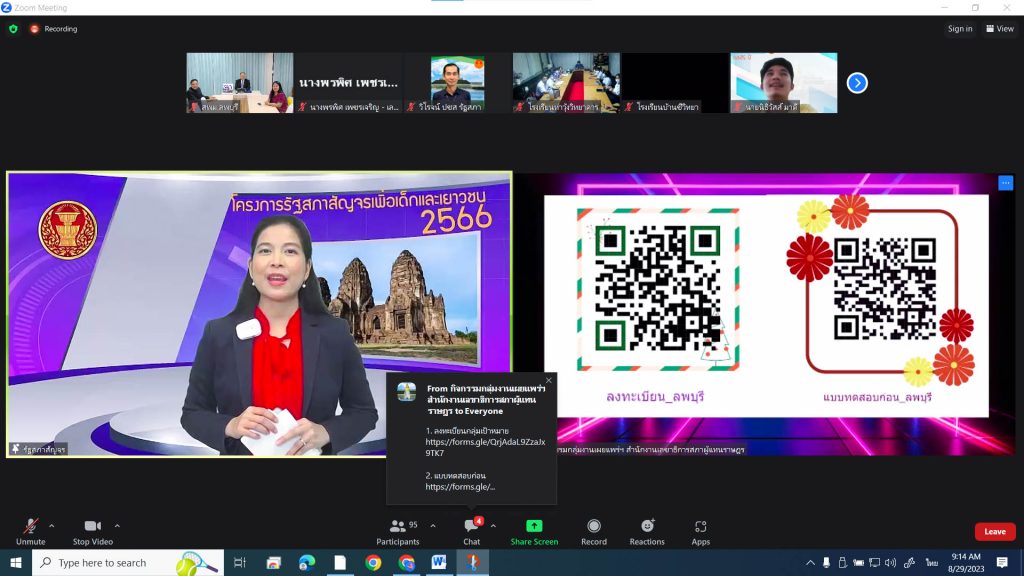Screen dimensions: 1024x576
Task: Open Windows notification center
Action: click(x=1002, y=563)
